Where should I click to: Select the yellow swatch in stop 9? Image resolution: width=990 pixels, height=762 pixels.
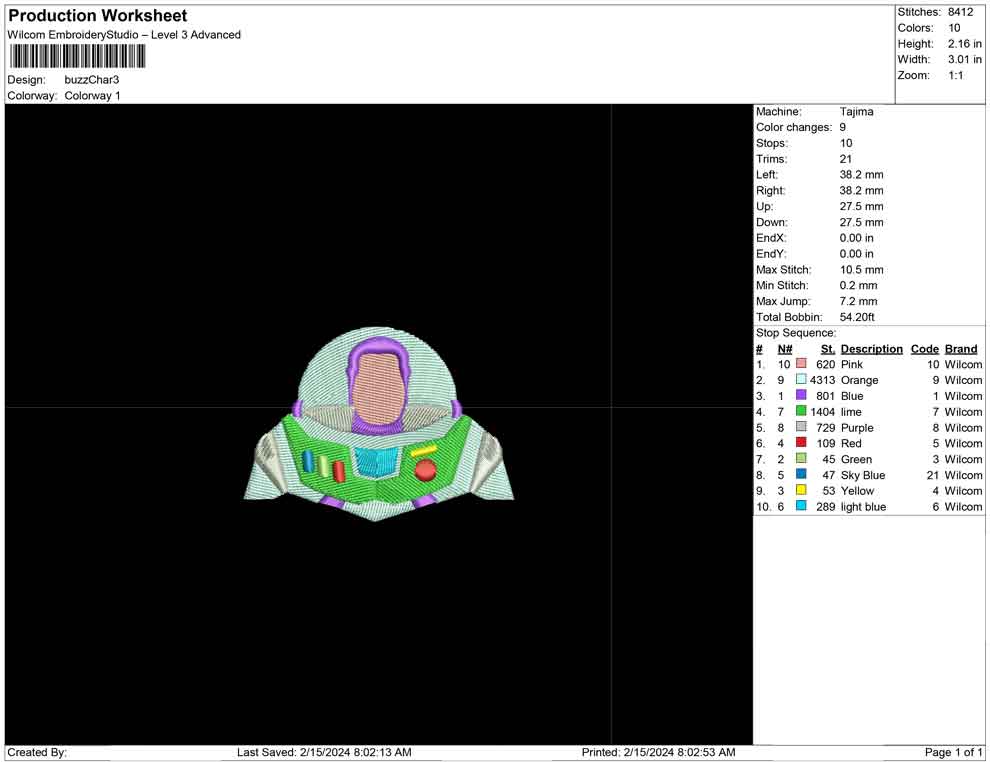pyautogui.click(x=801, y=491)
